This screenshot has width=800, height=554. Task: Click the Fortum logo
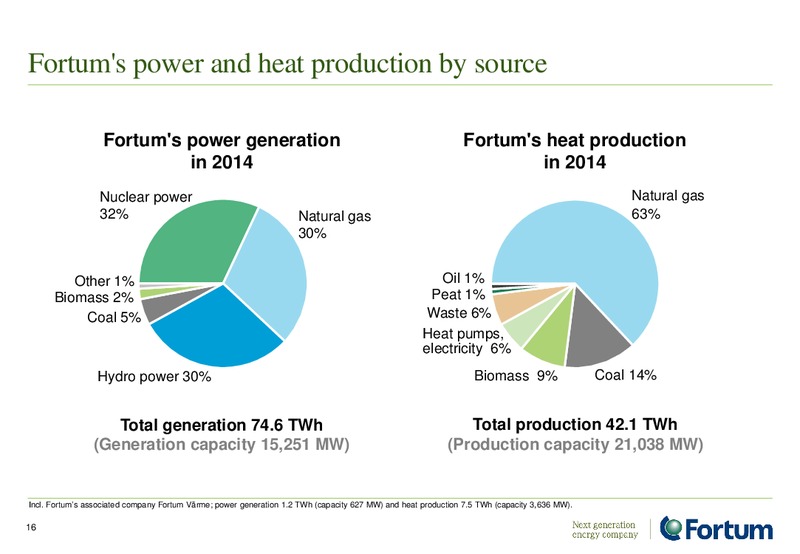[716, 528]
